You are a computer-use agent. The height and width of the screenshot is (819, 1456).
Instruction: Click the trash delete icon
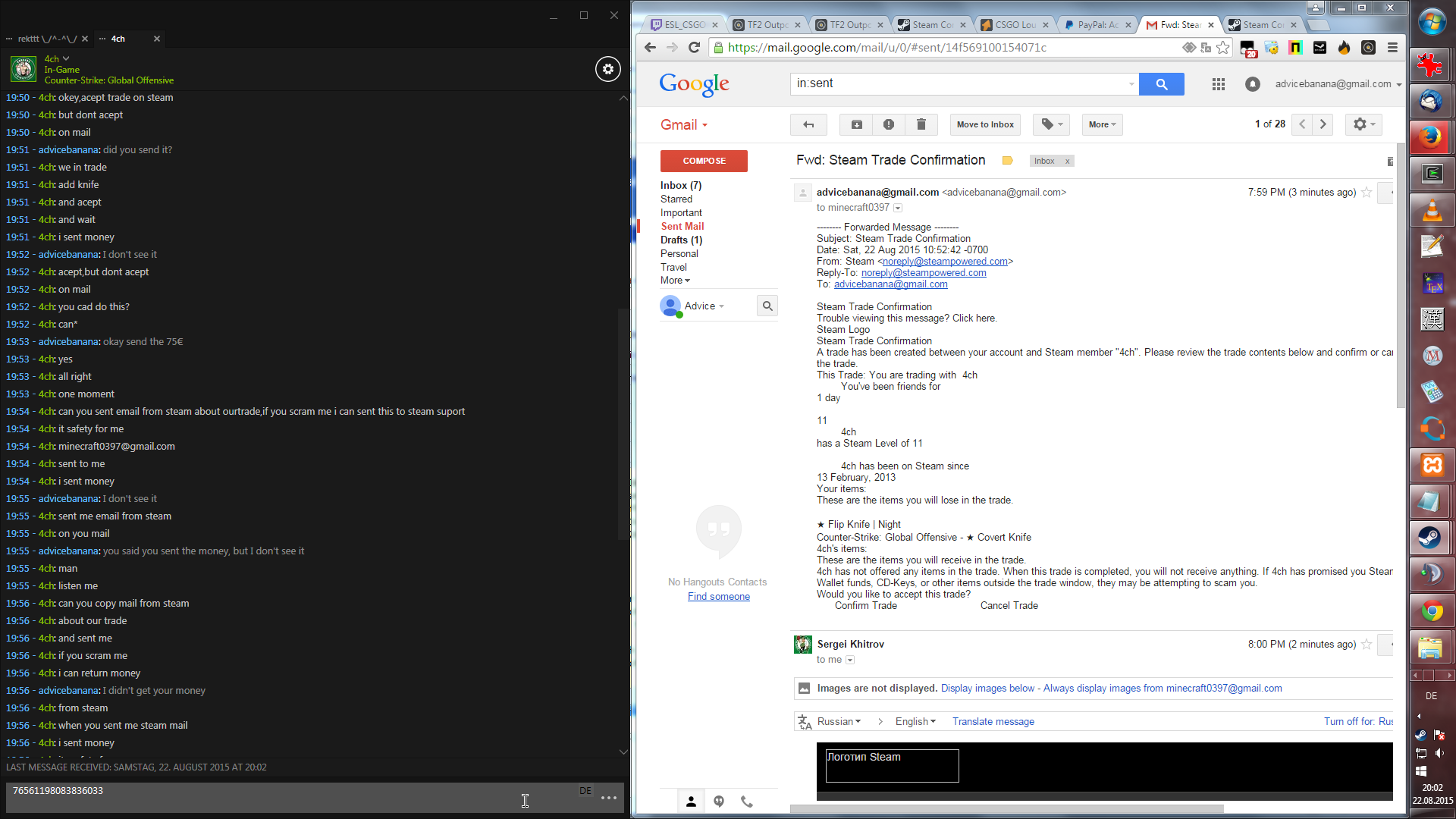coord(921,124)
